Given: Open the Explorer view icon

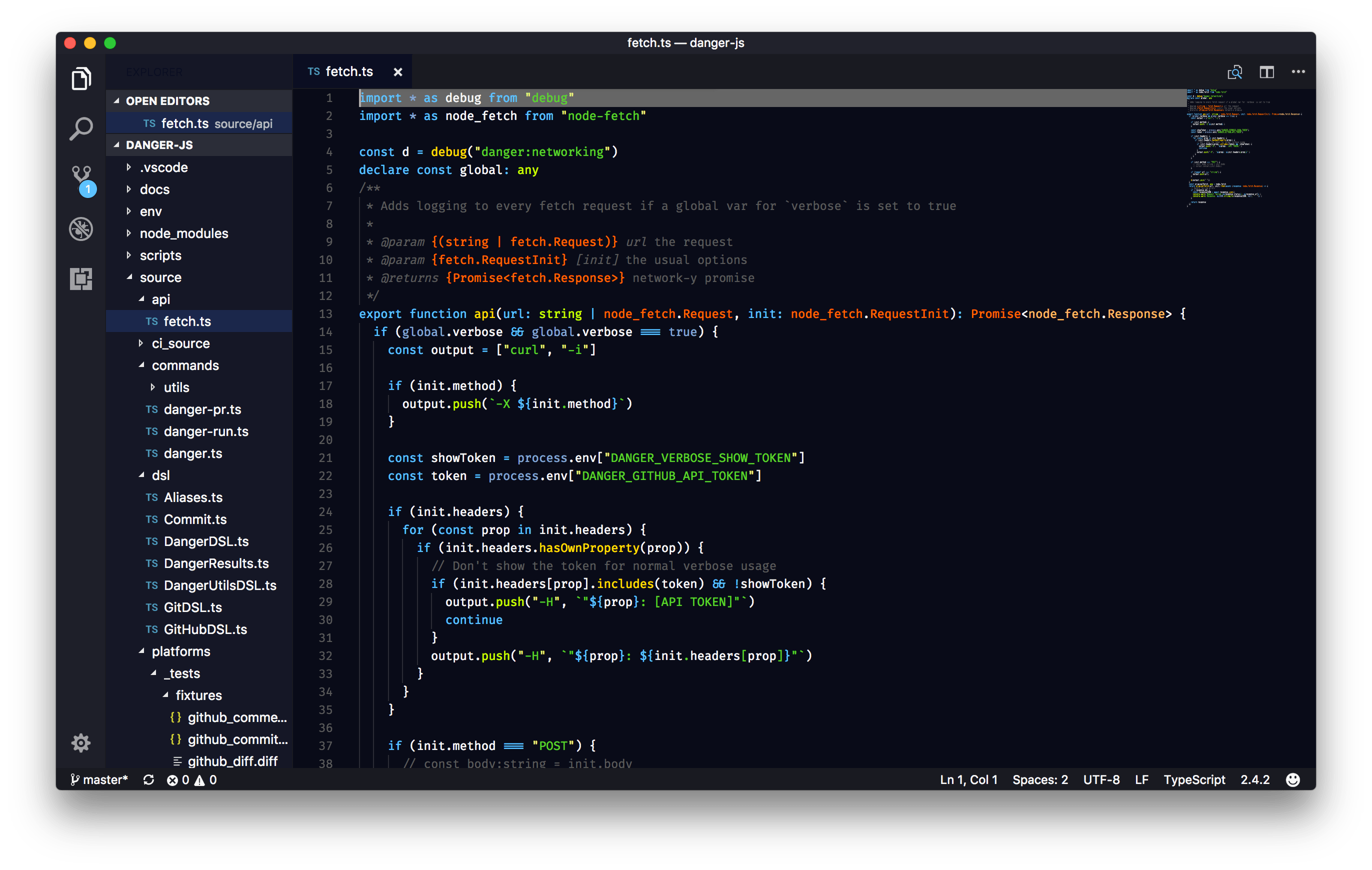Looking at the screenshot, I should click(81, 78).
